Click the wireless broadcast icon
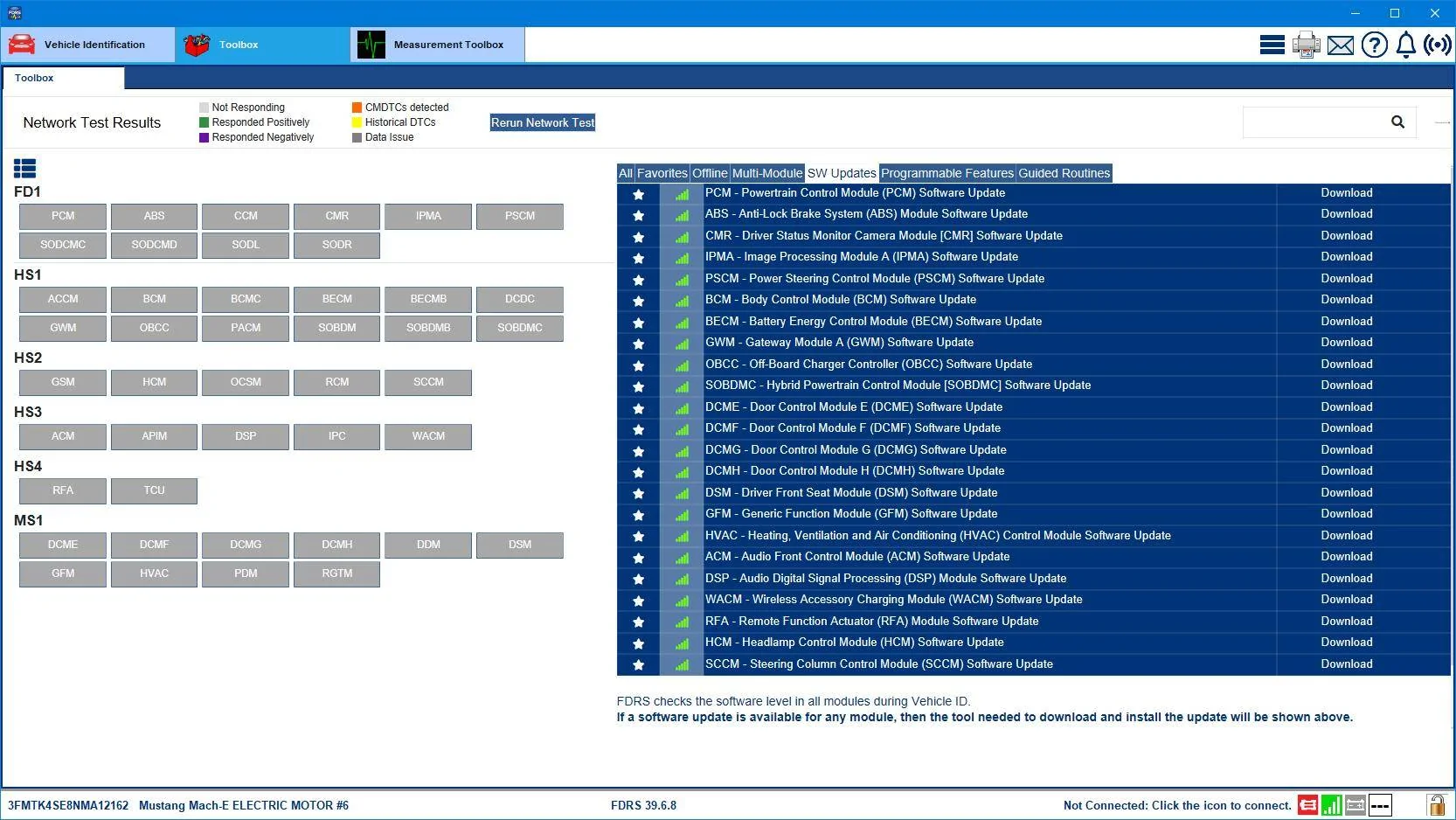Screen dimensions: 1456x820 1438,45
